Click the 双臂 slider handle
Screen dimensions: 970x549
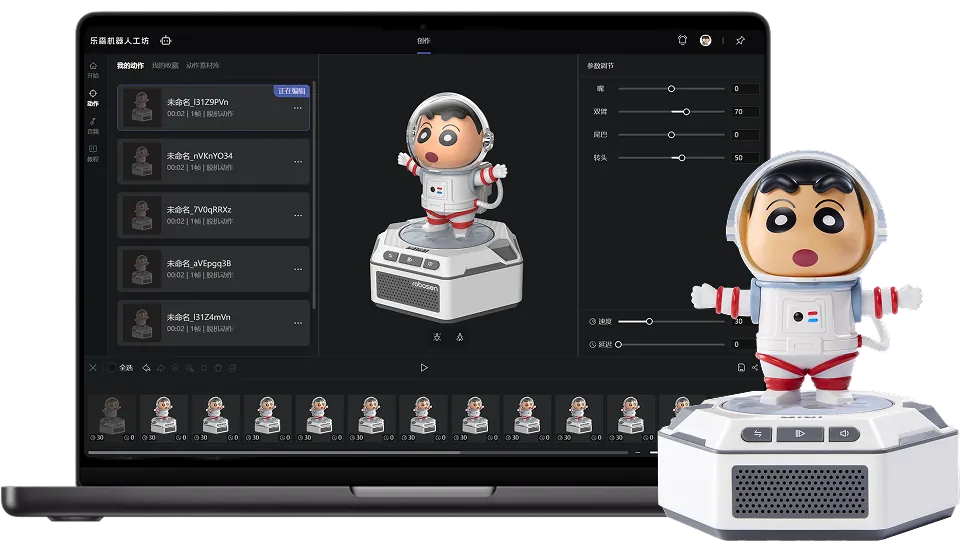coord(686,112)
